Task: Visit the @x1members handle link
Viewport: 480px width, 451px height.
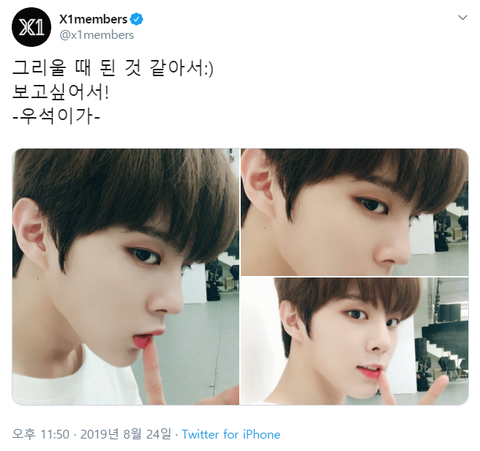Action: pyautogui.click(x=97, y=35)
